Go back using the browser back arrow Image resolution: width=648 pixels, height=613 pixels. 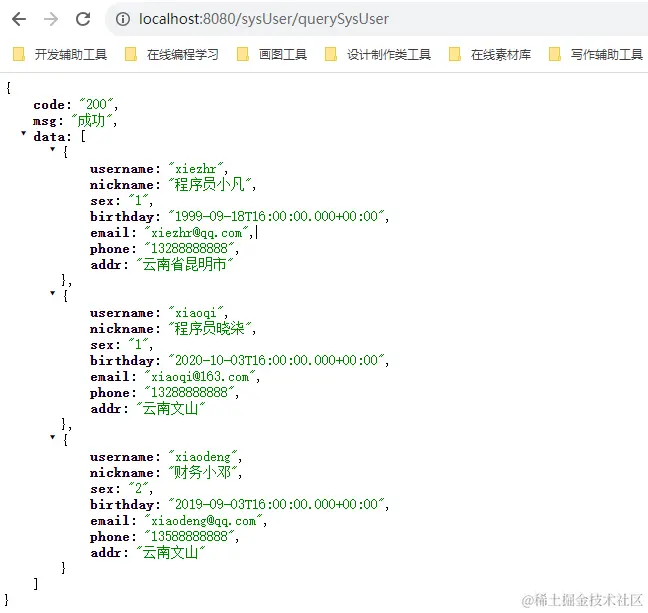tap(19, 19)
